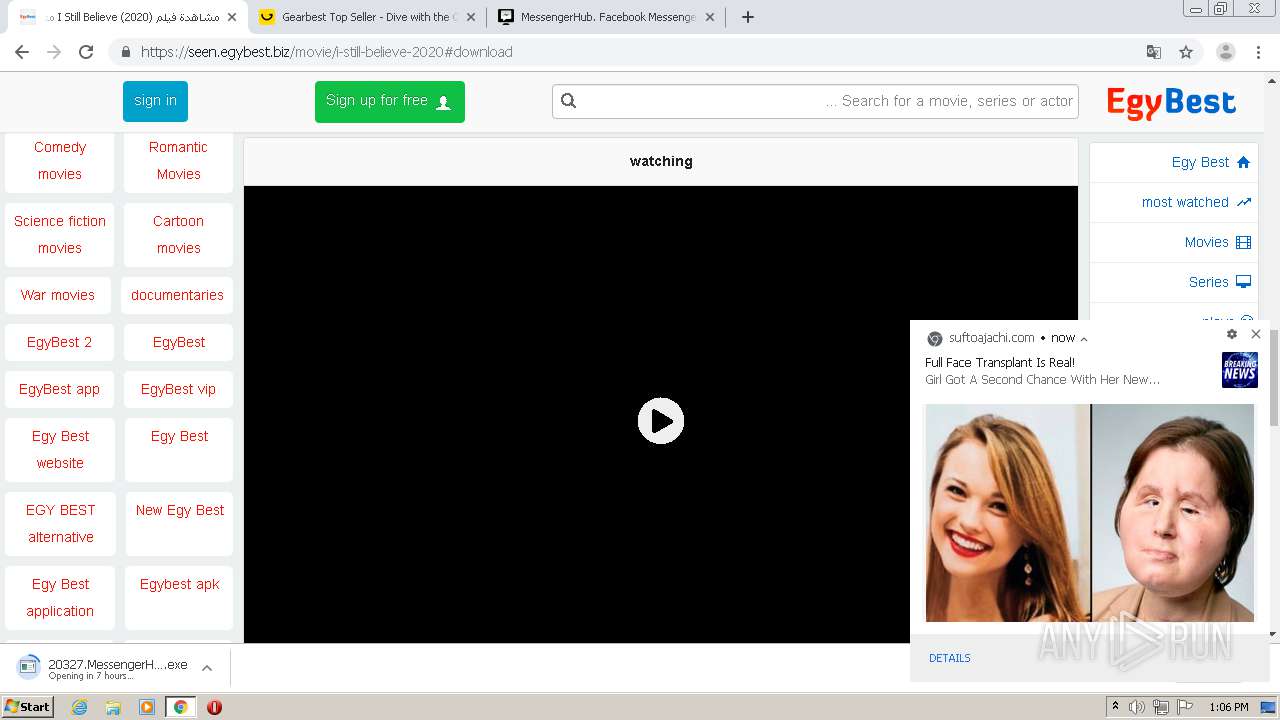Open most watched in sidebar
The height and width of the screenshot is (720, 1280).
1196,202
